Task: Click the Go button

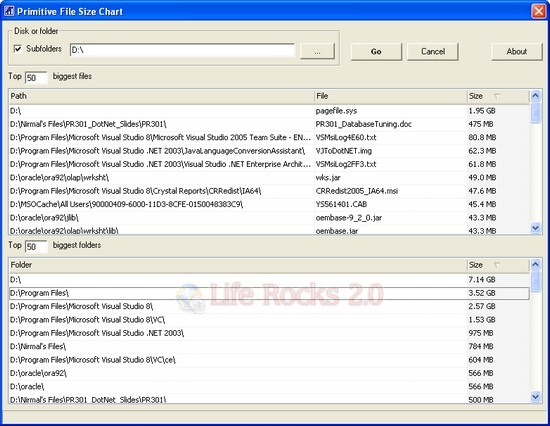Action: (376, 52)
